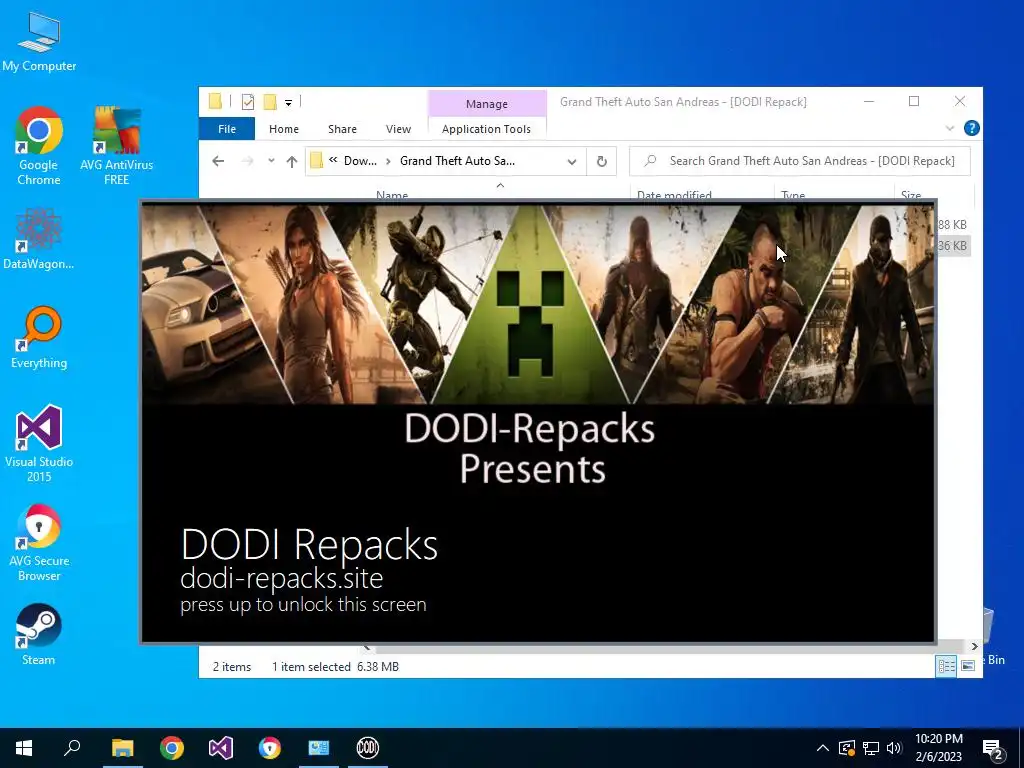Open the File tab in Explorer
This screenshot has height=768, width=1024.
point(227,129)
